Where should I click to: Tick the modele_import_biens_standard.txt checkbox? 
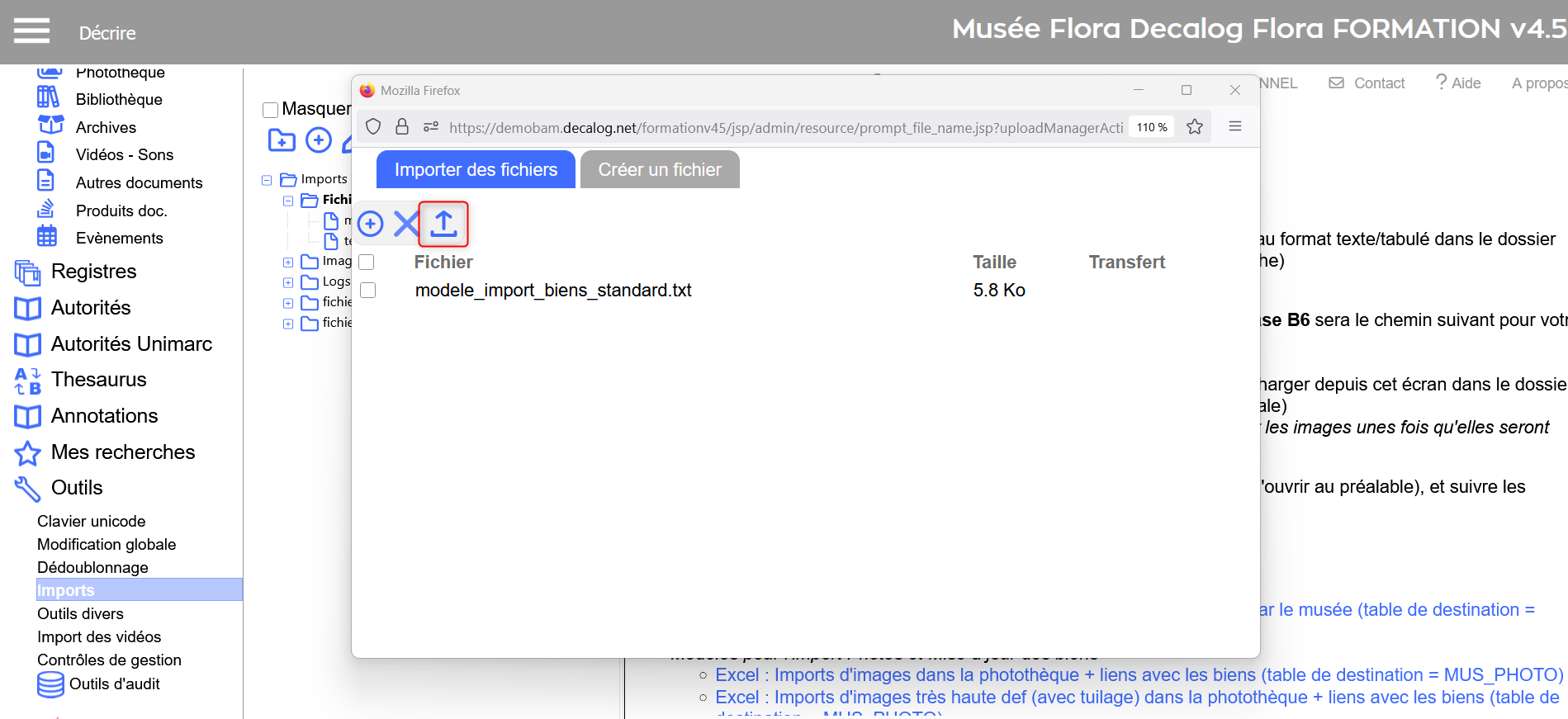click(x=368, y=291)
